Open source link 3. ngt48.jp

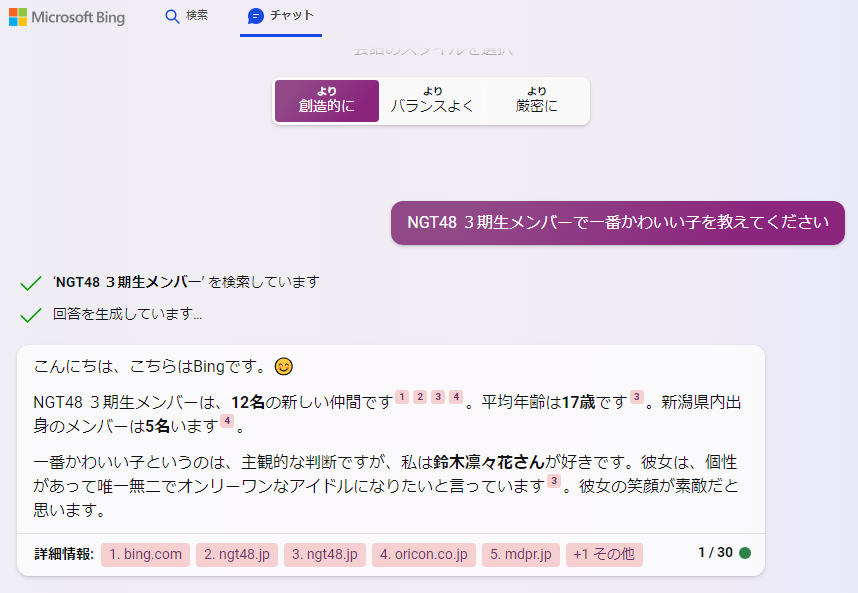click(325, 555)
